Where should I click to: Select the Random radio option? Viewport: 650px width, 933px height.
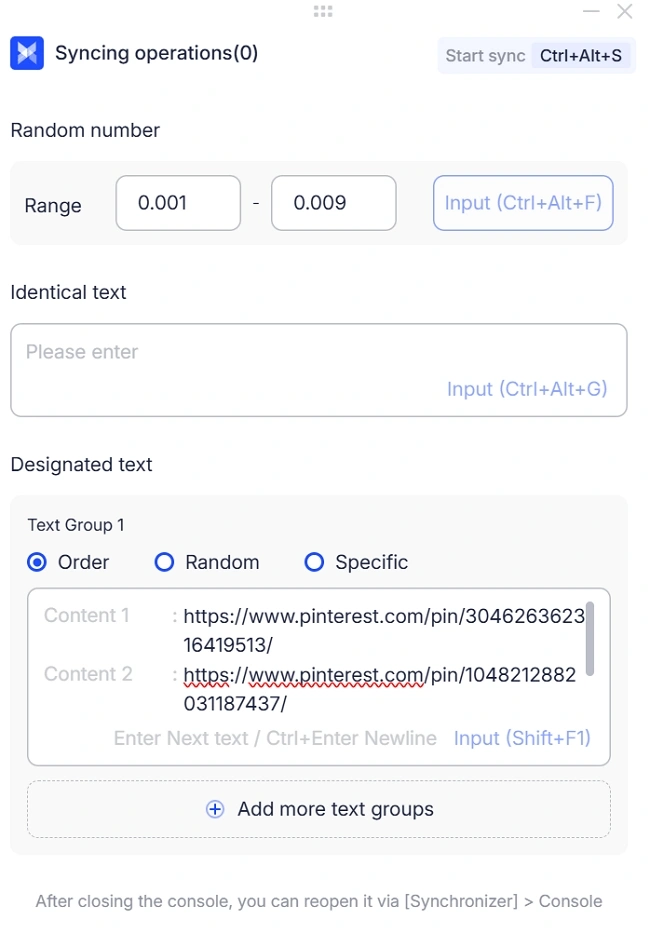165,562
